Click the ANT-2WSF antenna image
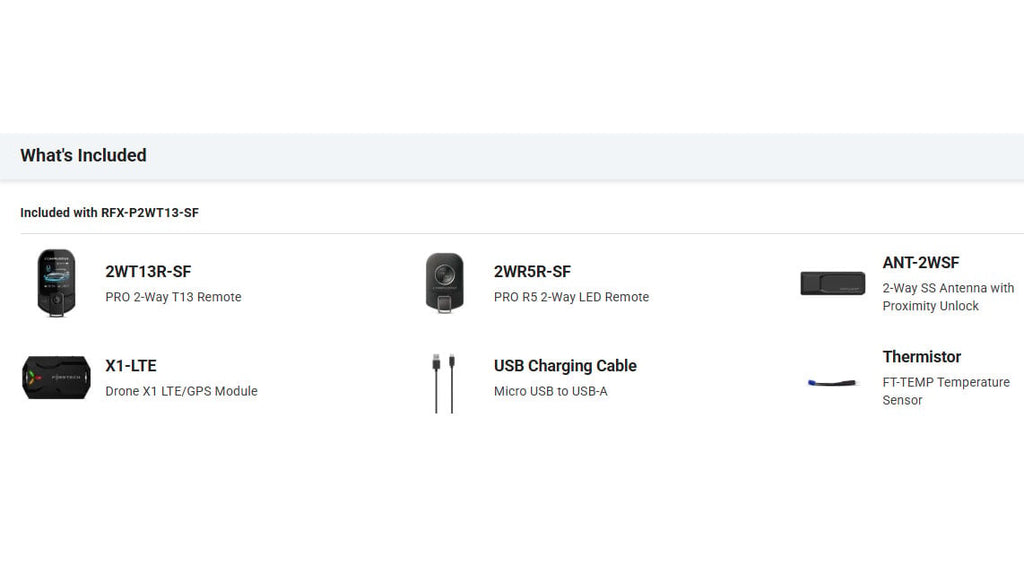This screenshot has height=583, width=1024. point(833,283)
